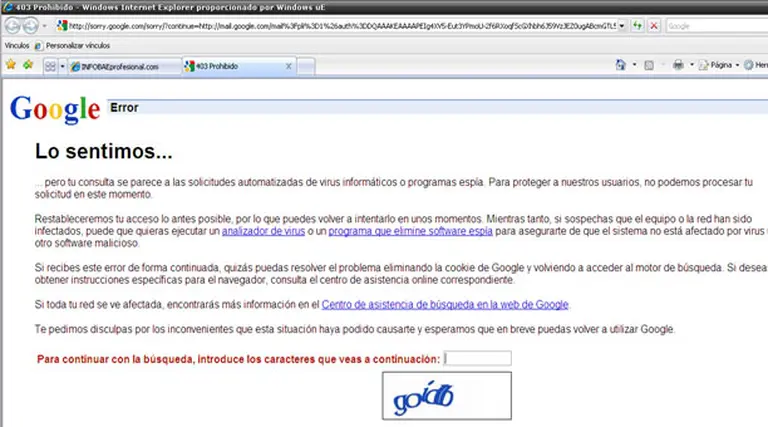Go forward with the browser Forward arrow
Image resolution: width=768 pixels, height=427 pixels.
(30, 25)
